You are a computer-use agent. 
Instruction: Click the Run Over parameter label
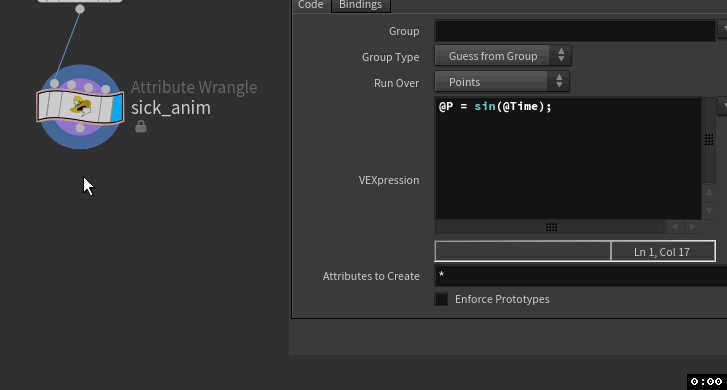[396, 83]
